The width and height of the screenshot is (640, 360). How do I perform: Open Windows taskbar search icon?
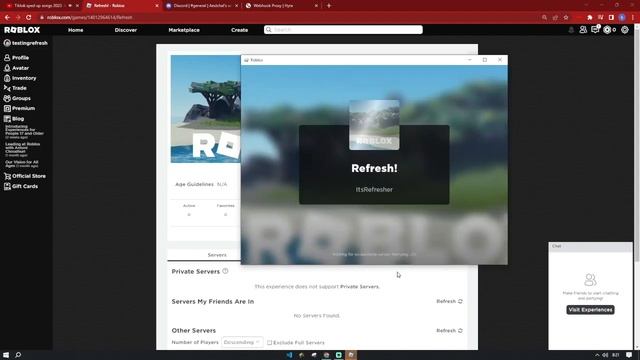tap(18, 355)
